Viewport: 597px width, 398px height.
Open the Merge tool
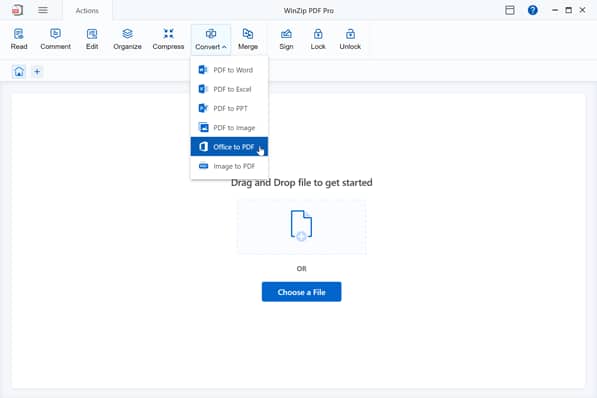point(247,39)
